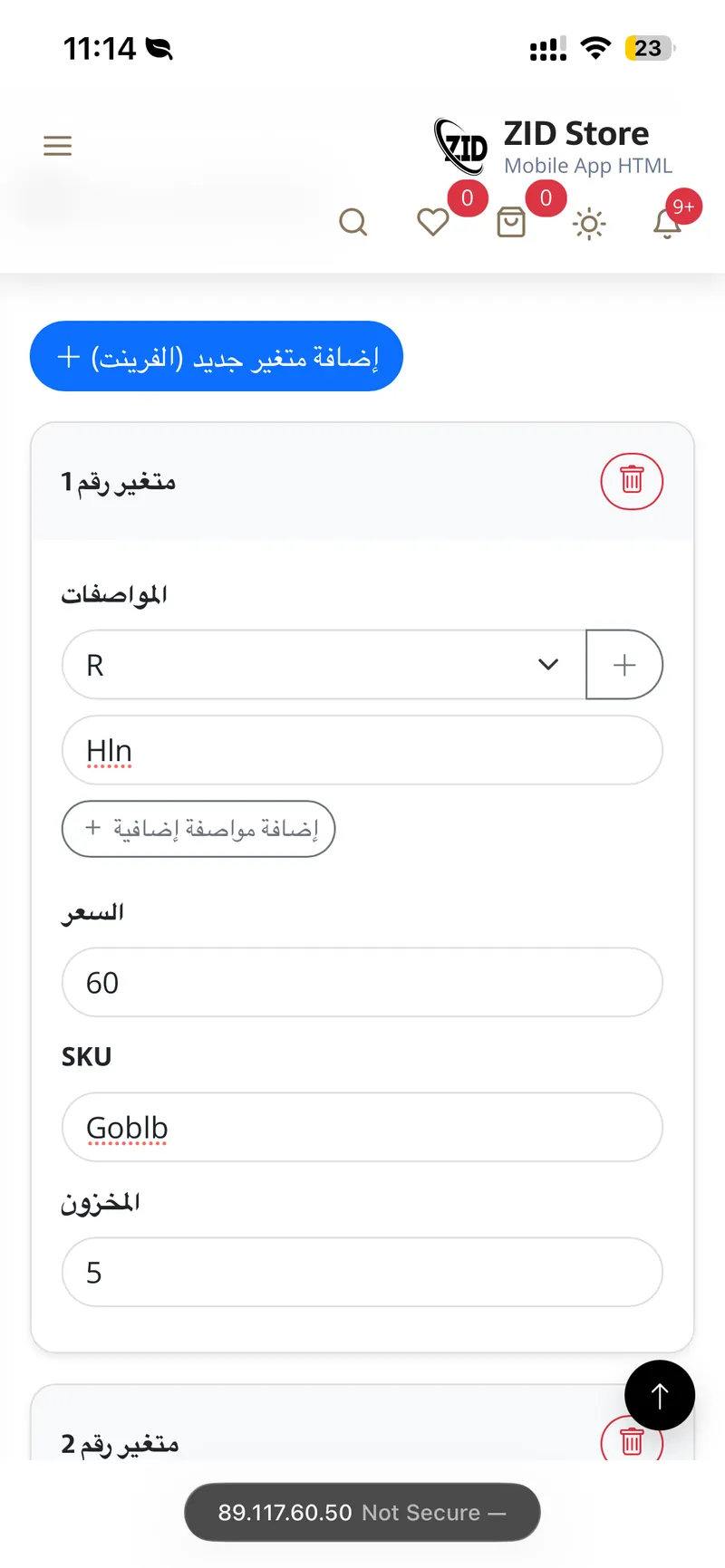This screenshot has width=725, height=1568.
Task: Tap the search magnifier icon
Action: [353, 222]
